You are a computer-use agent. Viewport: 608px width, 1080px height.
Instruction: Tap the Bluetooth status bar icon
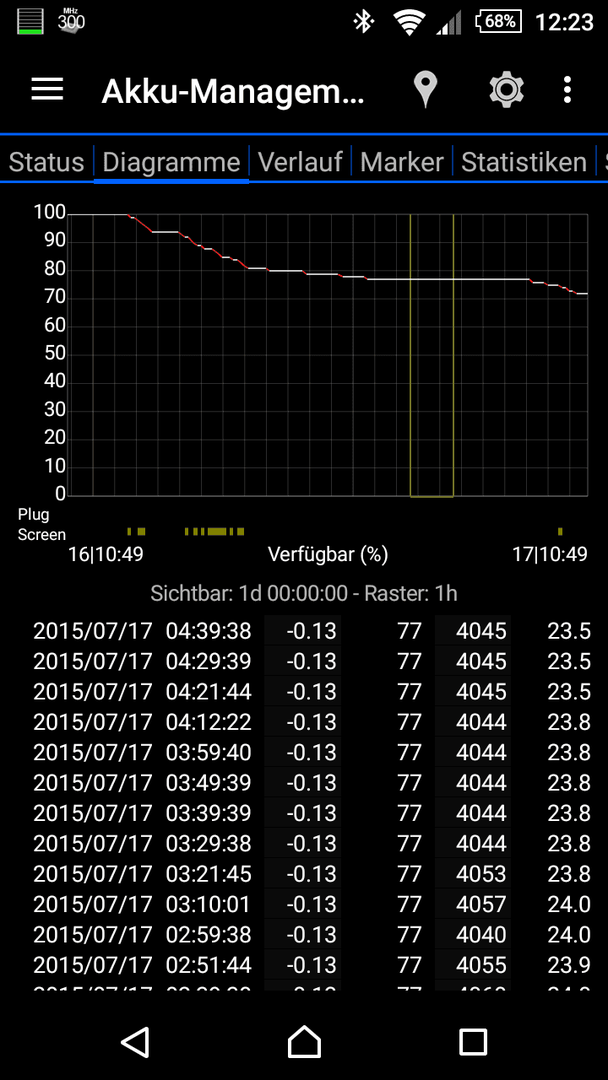pyautogui.click(x=363, y=22)
